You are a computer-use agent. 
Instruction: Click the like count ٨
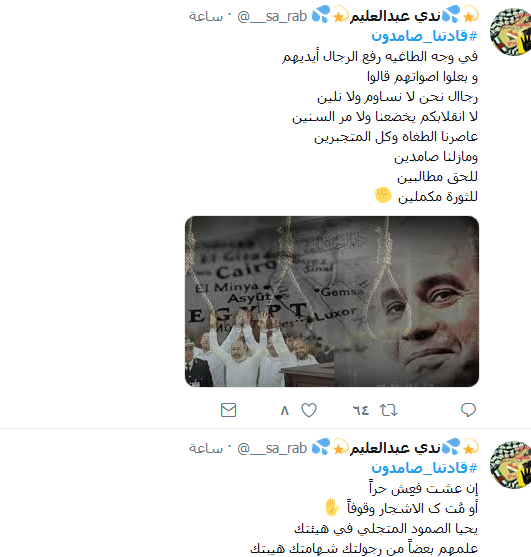tap(285, 411)
